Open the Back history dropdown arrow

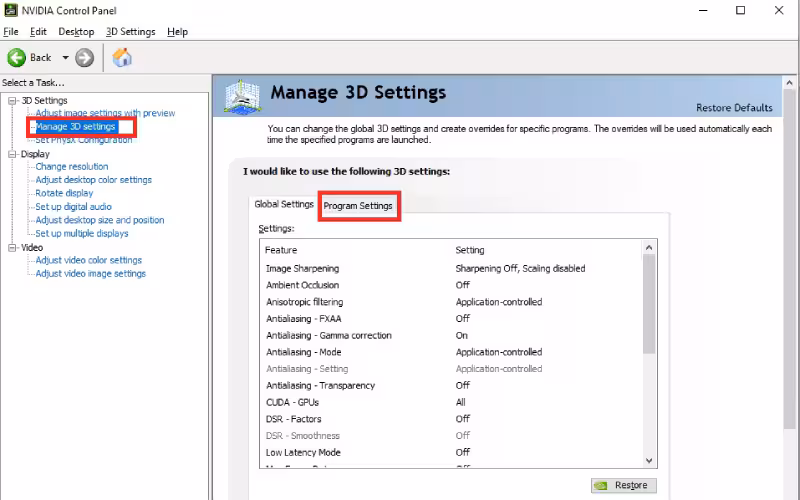(65, 58)
